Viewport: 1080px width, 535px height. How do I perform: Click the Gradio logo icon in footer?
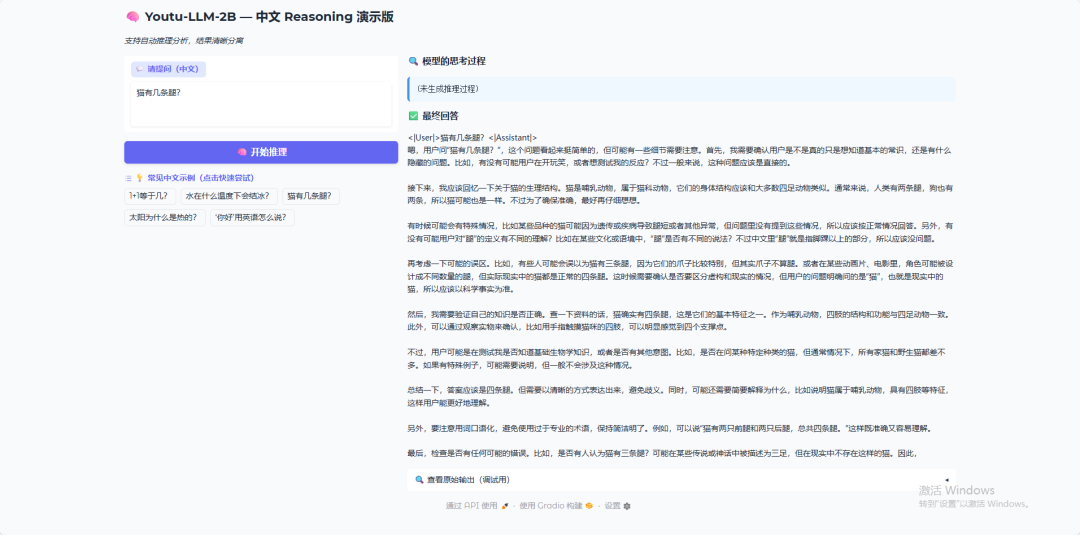click(589, 506)
